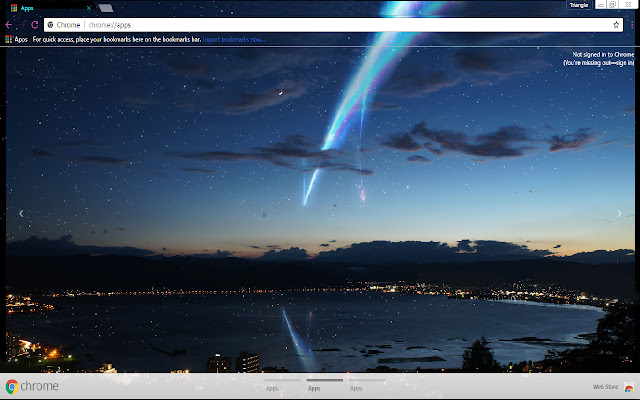This screenshot has width=640, height=400.
Task: Go to previous apps page with left arrow
Action: pos(21,212)
